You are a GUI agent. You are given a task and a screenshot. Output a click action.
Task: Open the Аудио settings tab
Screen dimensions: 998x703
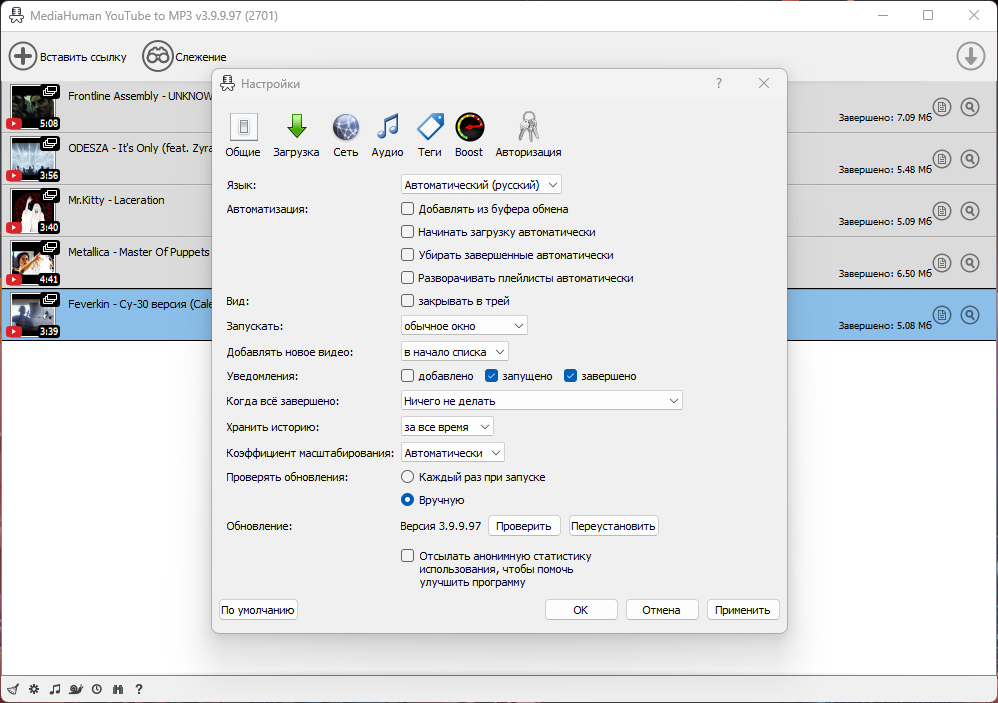click(387, 134)
